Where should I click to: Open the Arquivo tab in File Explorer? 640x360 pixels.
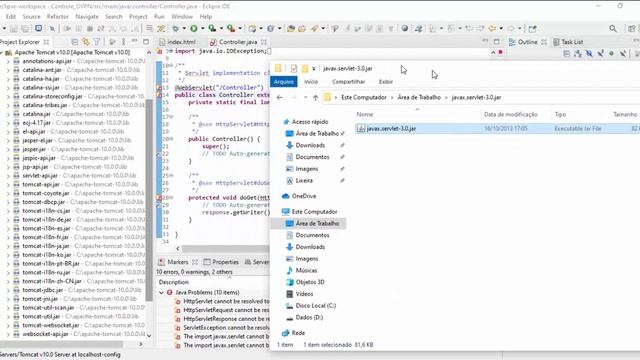[284, 82]
